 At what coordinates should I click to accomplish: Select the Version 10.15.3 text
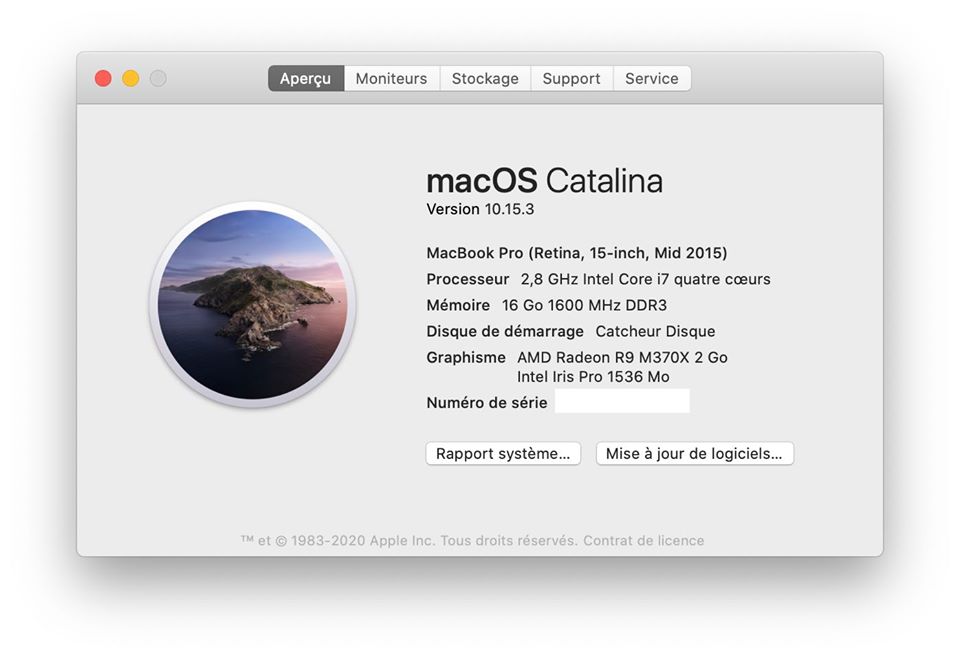pyautogui.click(x=480, y=209)
